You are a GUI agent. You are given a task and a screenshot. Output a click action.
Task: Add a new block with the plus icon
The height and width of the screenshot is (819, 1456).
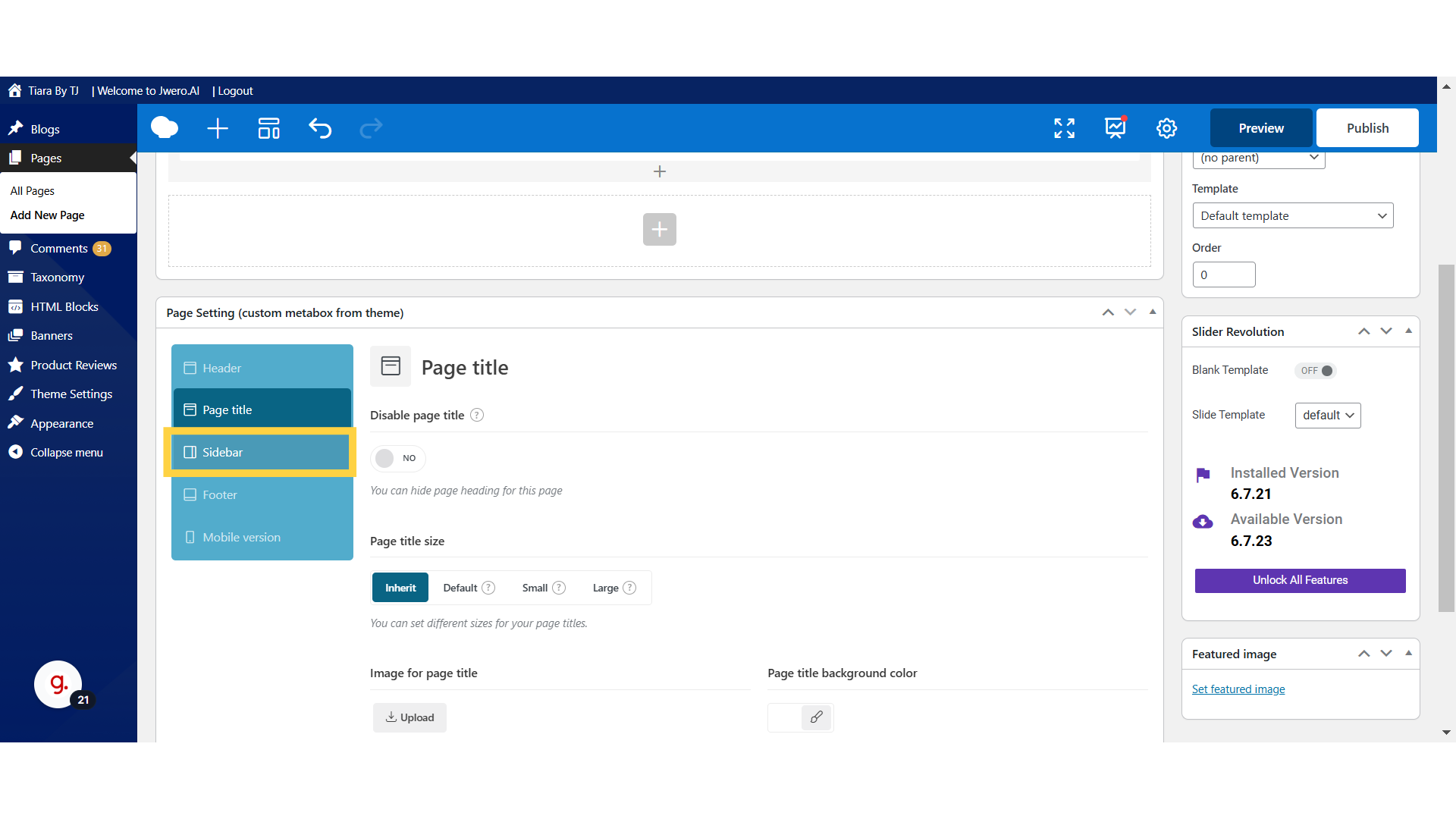tap(218, 128)
